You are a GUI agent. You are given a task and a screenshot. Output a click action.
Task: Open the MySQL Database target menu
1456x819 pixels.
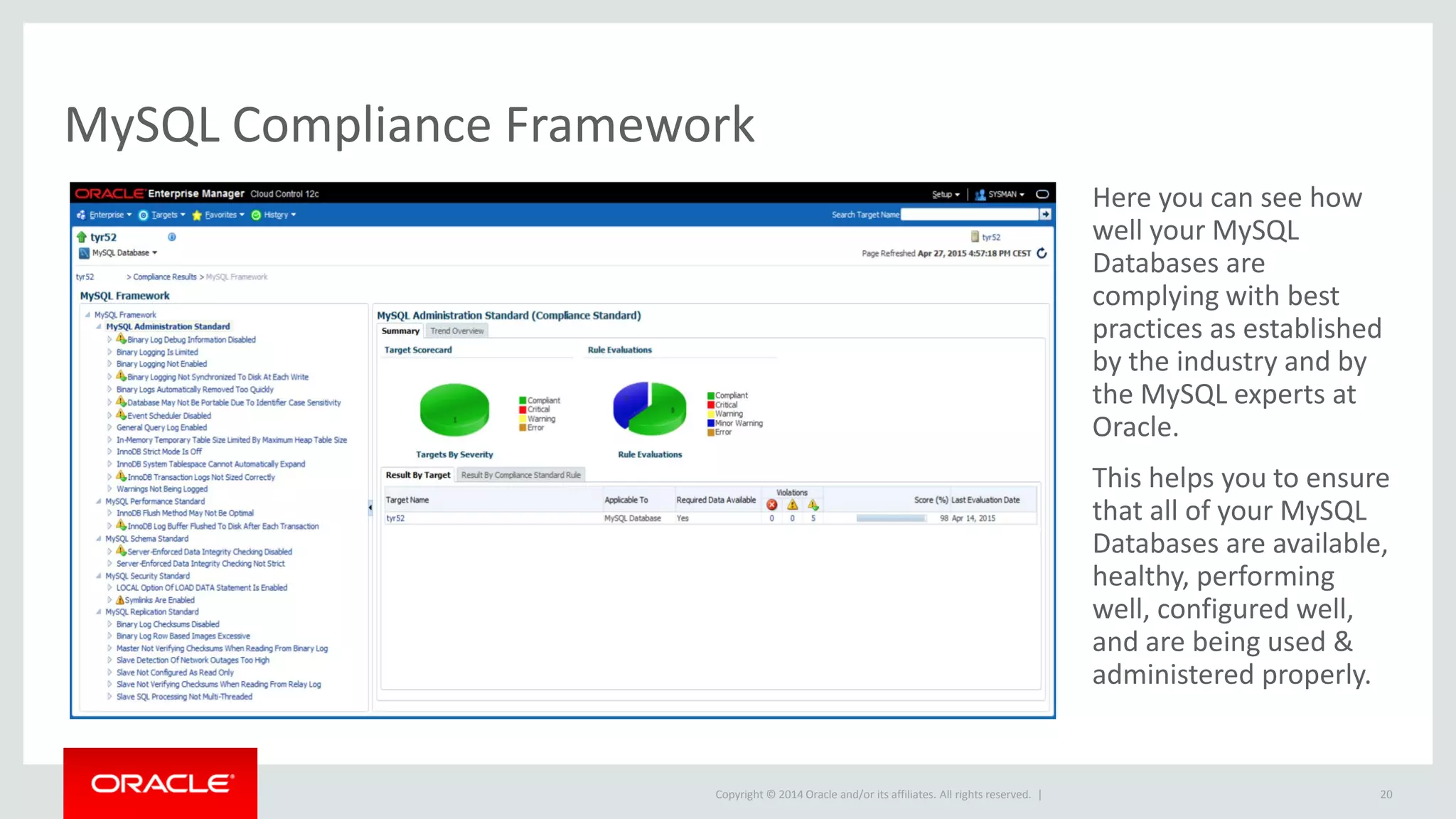(x=118, y=253)
